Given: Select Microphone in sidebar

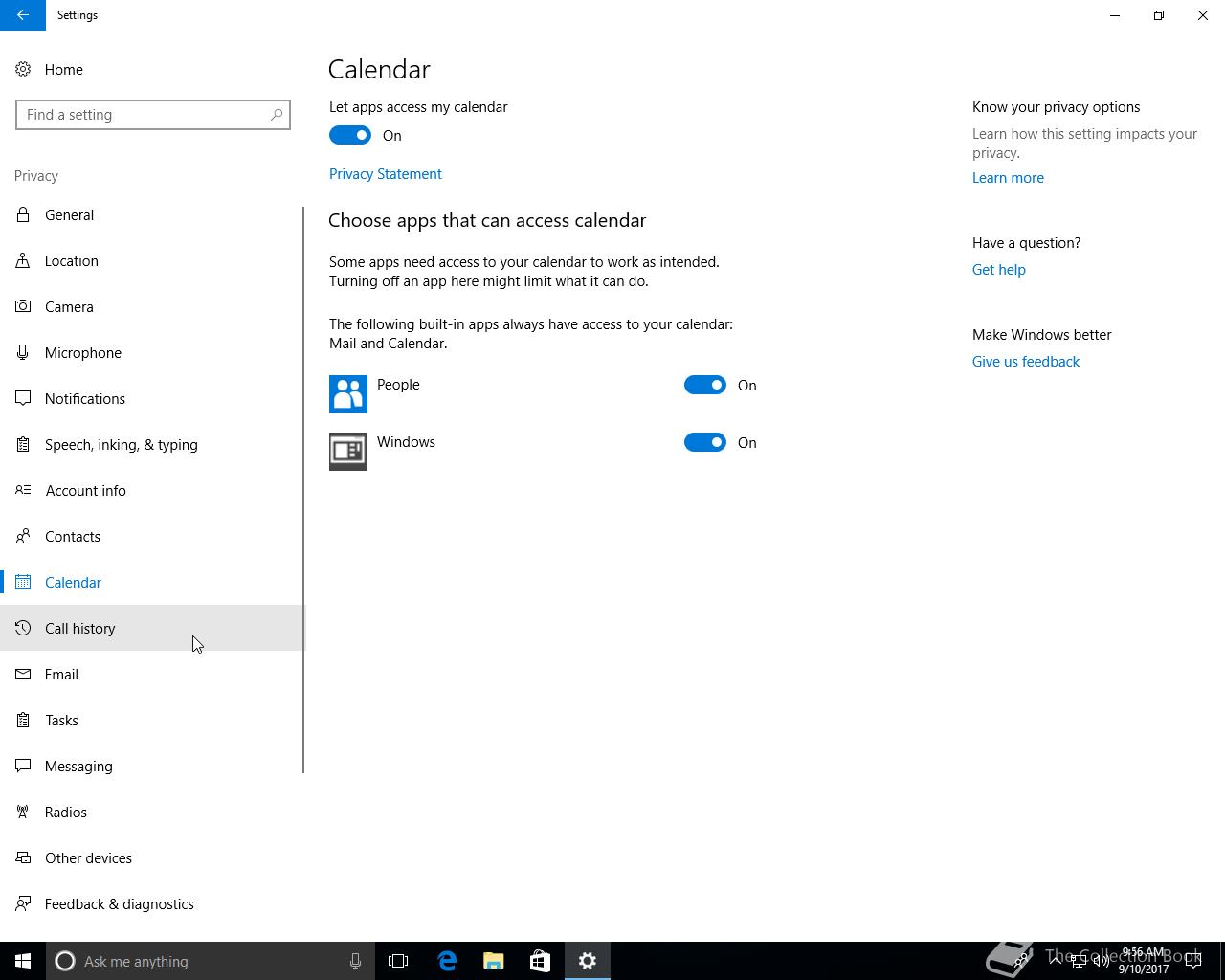Looking at the screenshot, I should (x=151, y=352).
